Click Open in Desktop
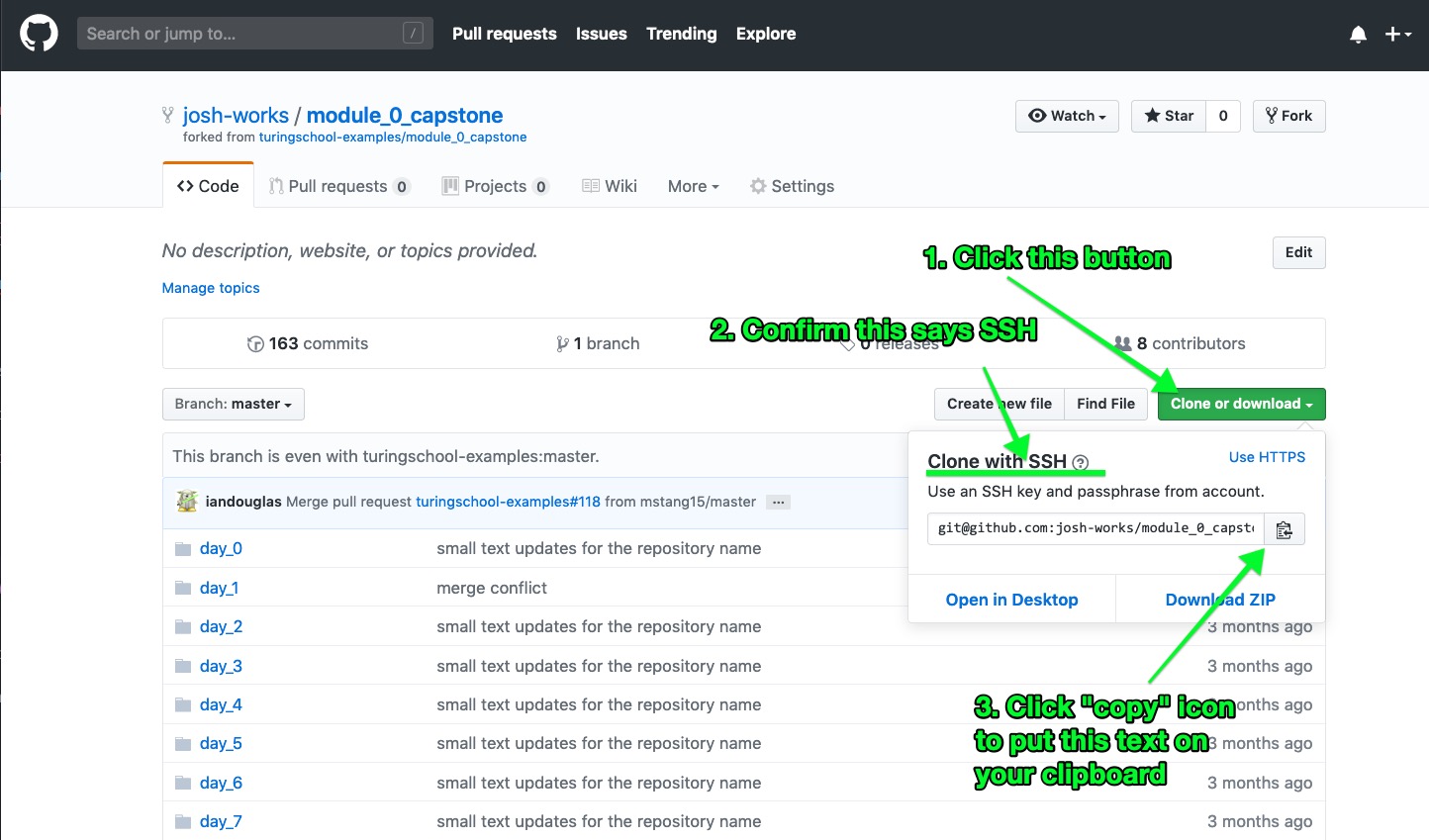 pos(1011,600)
